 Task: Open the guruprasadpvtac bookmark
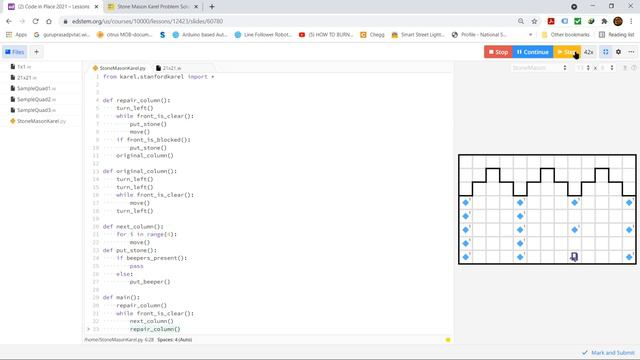tap(62, 35)
